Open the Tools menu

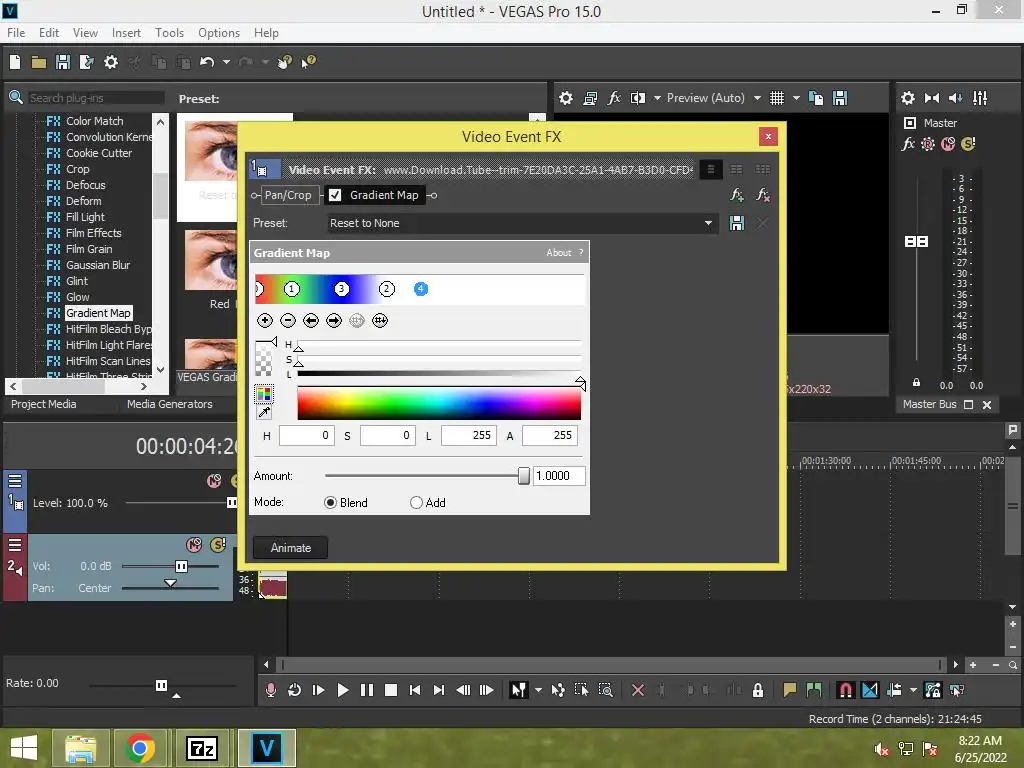[169, 33]
